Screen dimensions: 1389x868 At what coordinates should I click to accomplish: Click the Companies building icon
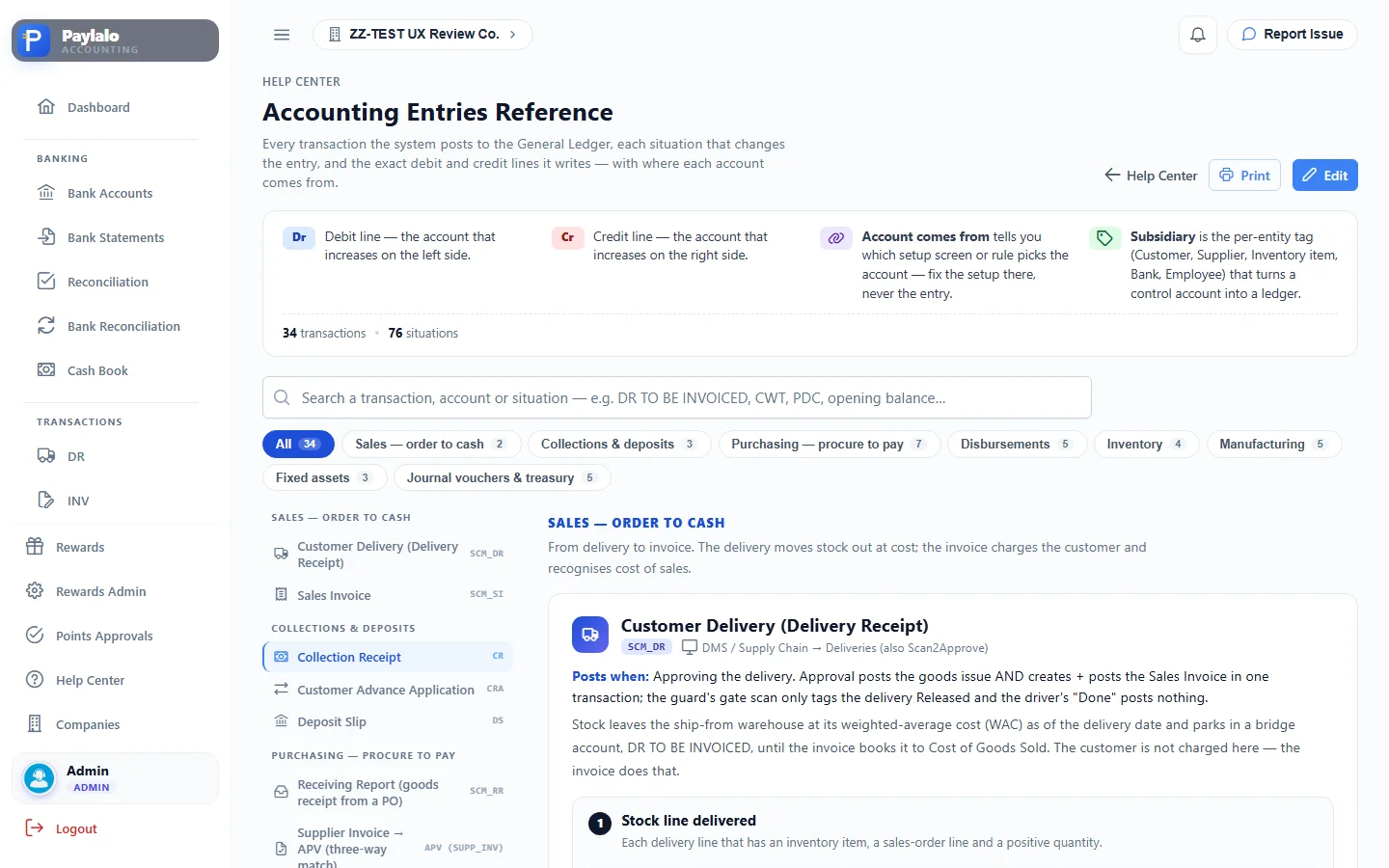click(35, 724)
